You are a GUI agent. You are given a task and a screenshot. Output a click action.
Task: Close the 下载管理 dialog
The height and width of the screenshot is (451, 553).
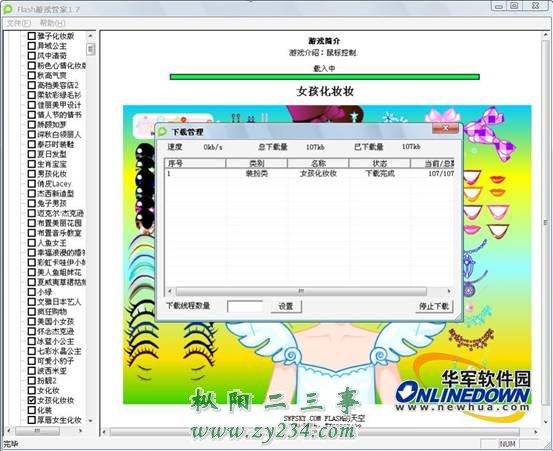[445, 128]
